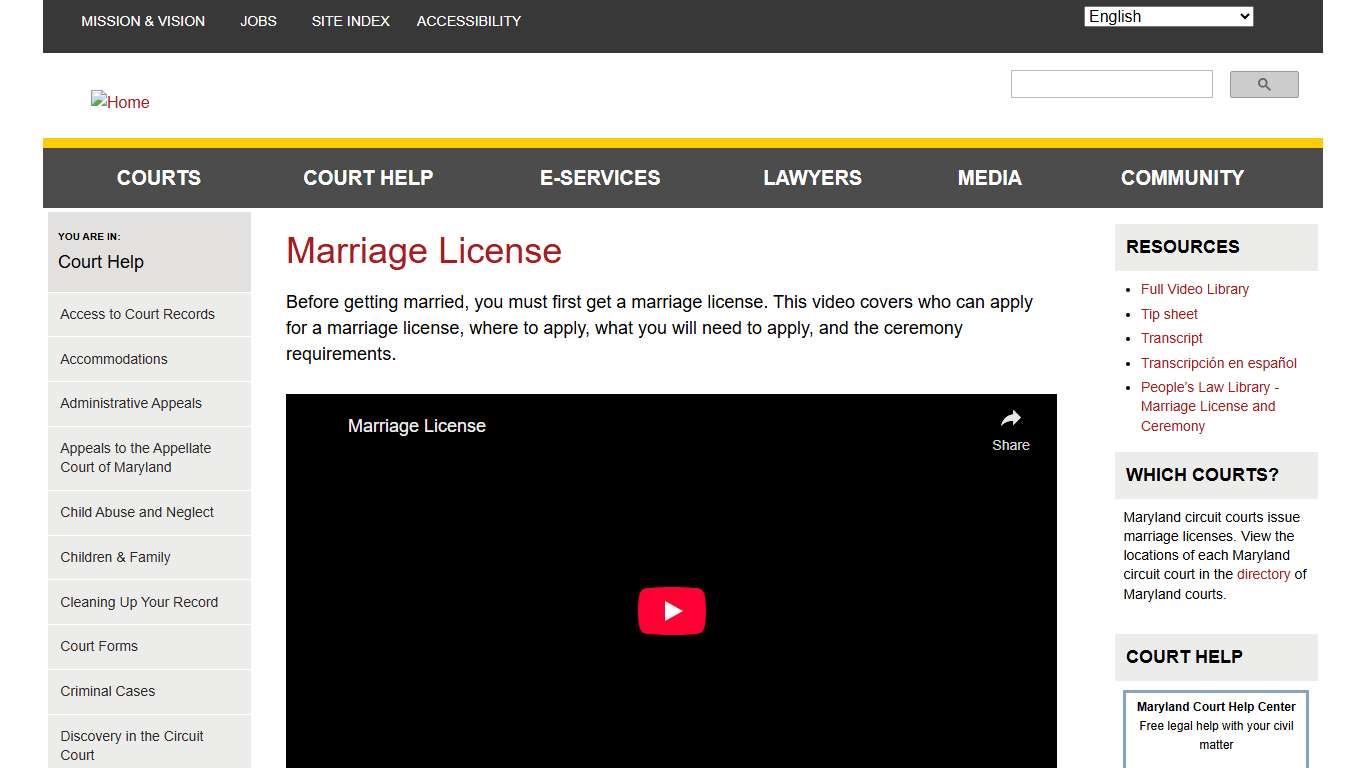Screen dimensions: 1366x768
Task: Select the E-SERVICES navigation tab
Action: (x=600, y=177)
